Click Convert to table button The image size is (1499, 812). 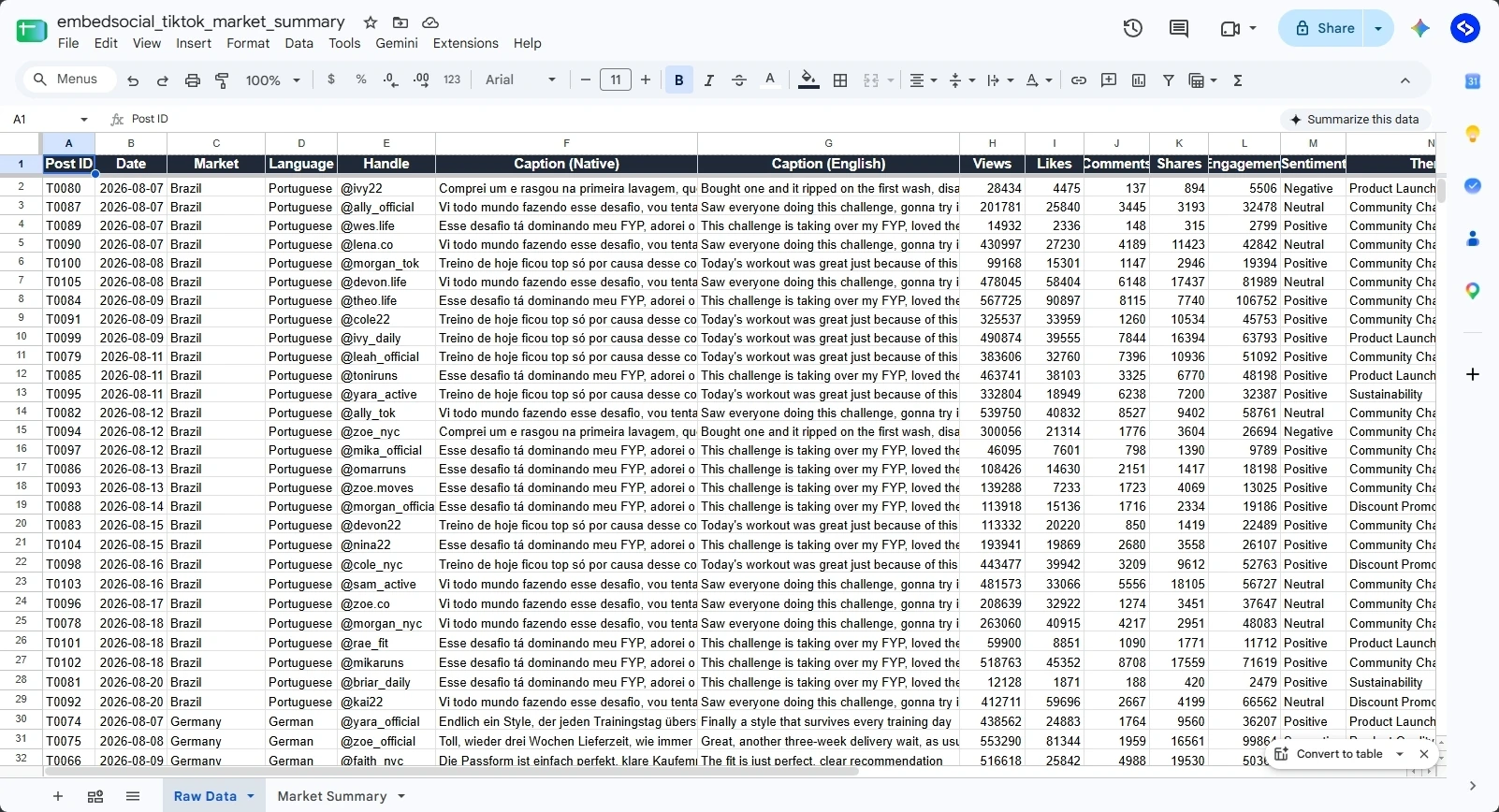pos(1339,754)
